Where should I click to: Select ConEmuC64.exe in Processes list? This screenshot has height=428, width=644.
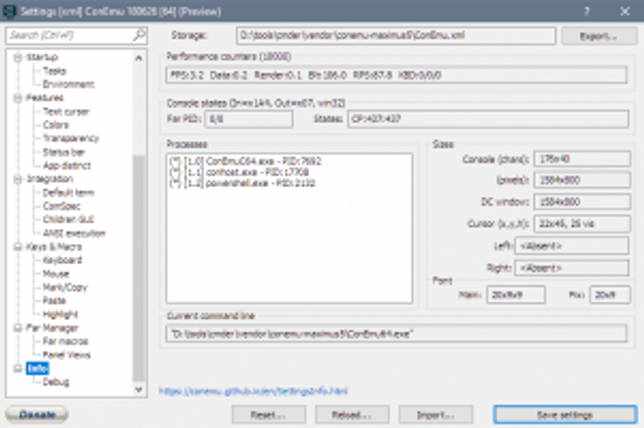pos(245,161)
